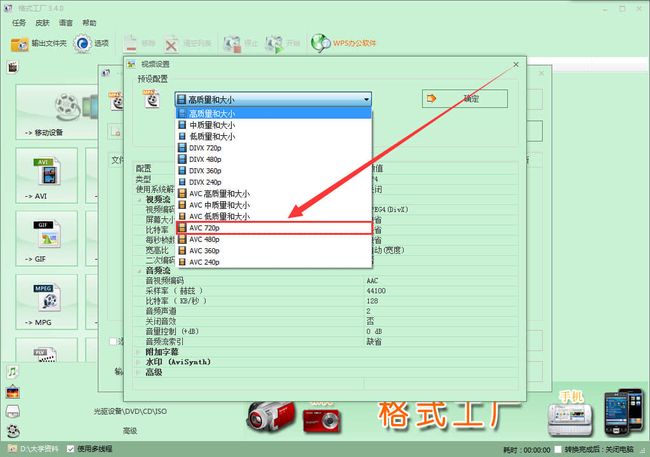Select 中质量和大小 preset option
The width and height of the screenshot is (650, 457).
pyautogui.click(x=274, y=125)
